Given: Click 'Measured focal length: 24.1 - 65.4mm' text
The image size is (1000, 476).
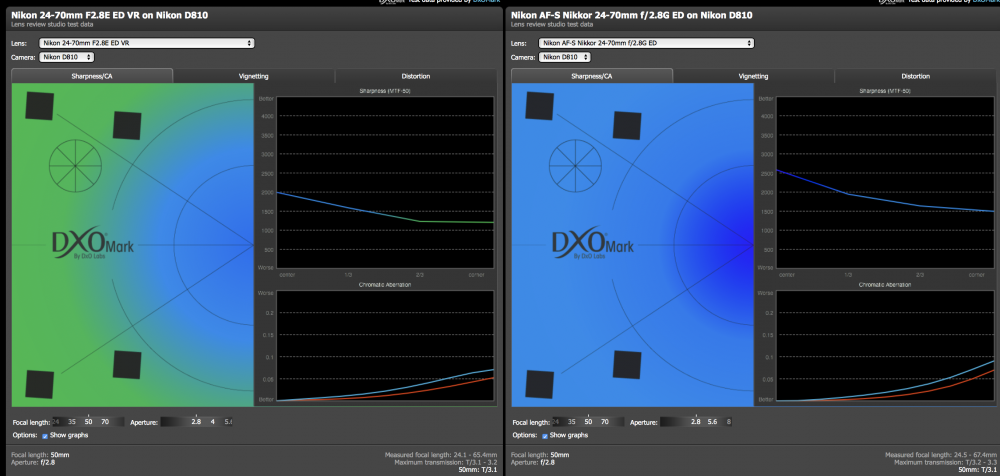Looking at the screenshot, I should [441, 455].
